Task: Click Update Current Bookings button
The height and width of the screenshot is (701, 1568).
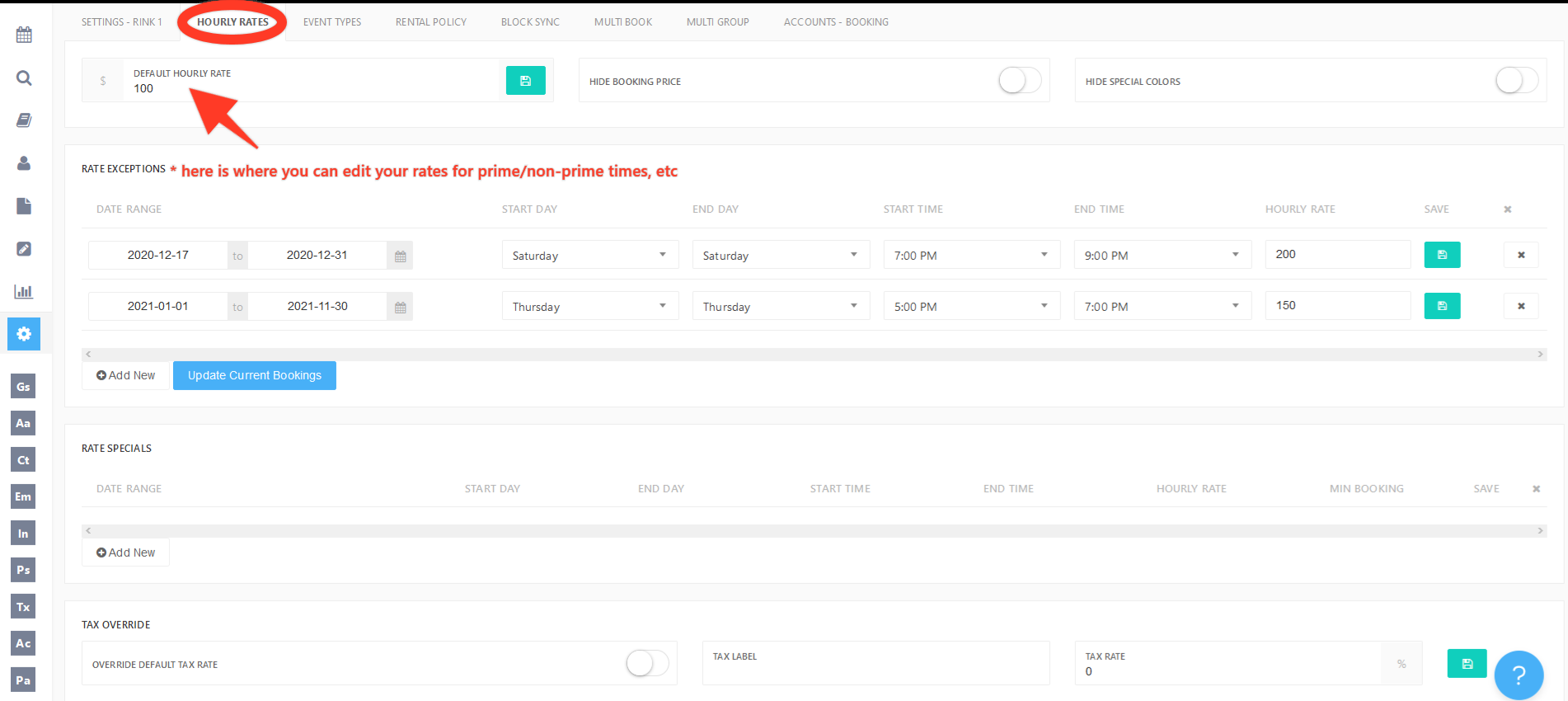Action: point(254,375)
